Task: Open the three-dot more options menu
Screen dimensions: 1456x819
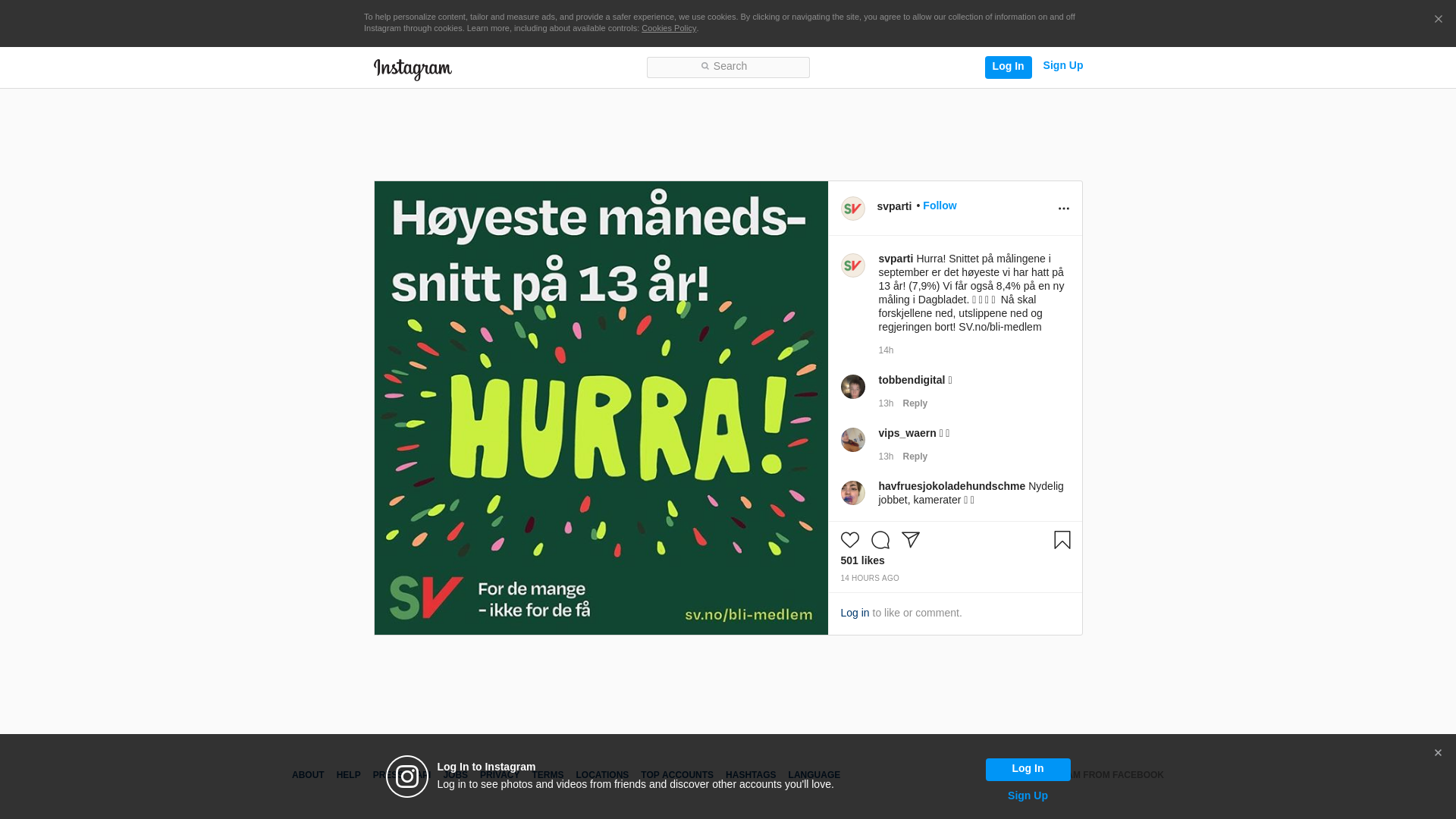Action: pyautogui.click(x=1063, y=209)
